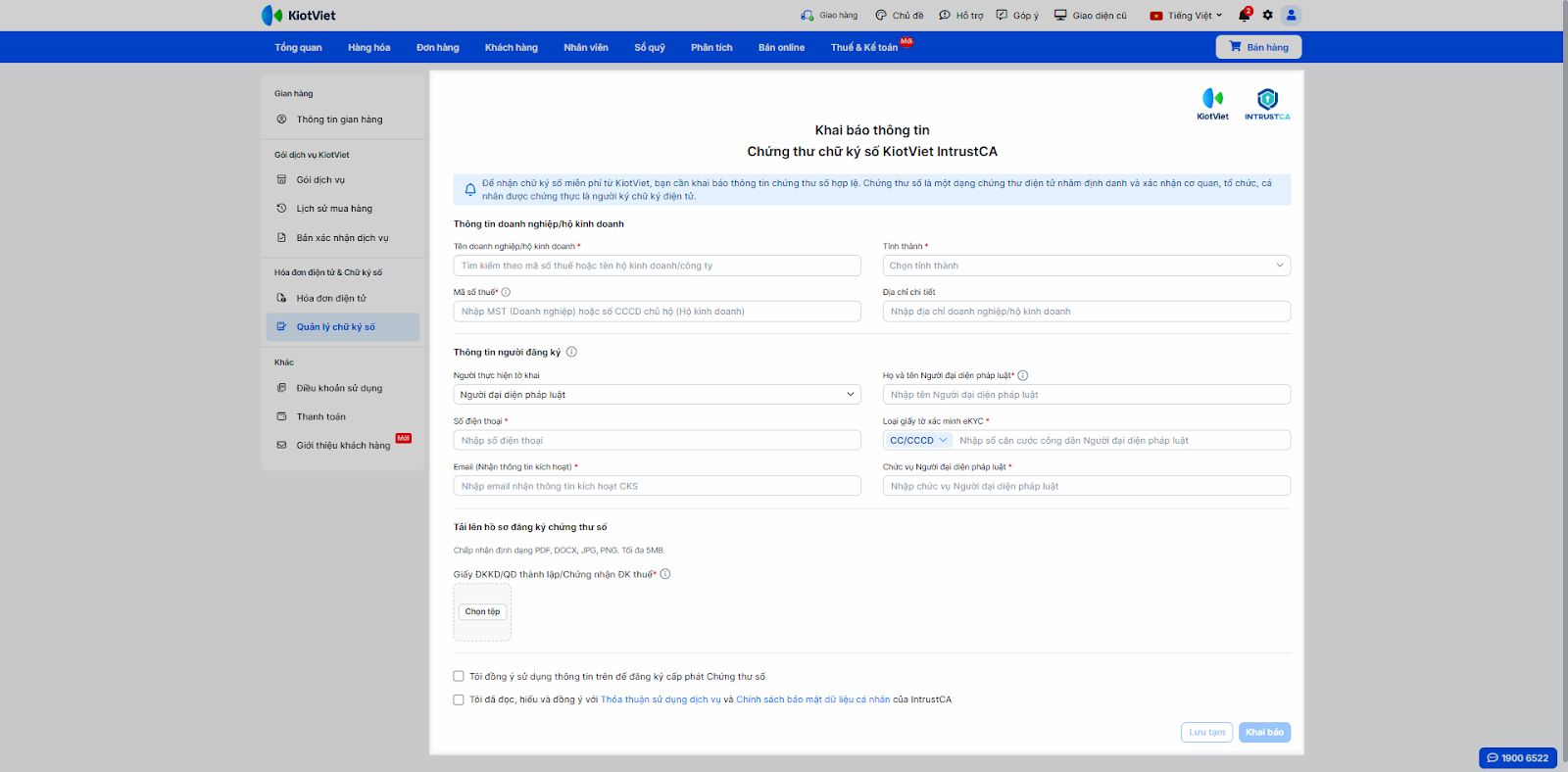Open Hỗ trợ support chat
This screenshot has height=772, width=1568.
961,16
